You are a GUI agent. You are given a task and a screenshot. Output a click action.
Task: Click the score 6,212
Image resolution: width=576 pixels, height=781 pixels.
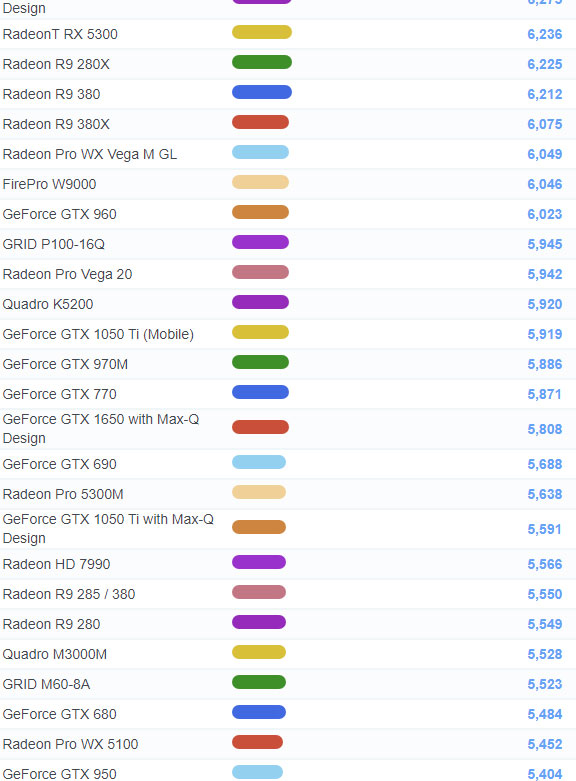pyautogui.click(x=545, y=94)
